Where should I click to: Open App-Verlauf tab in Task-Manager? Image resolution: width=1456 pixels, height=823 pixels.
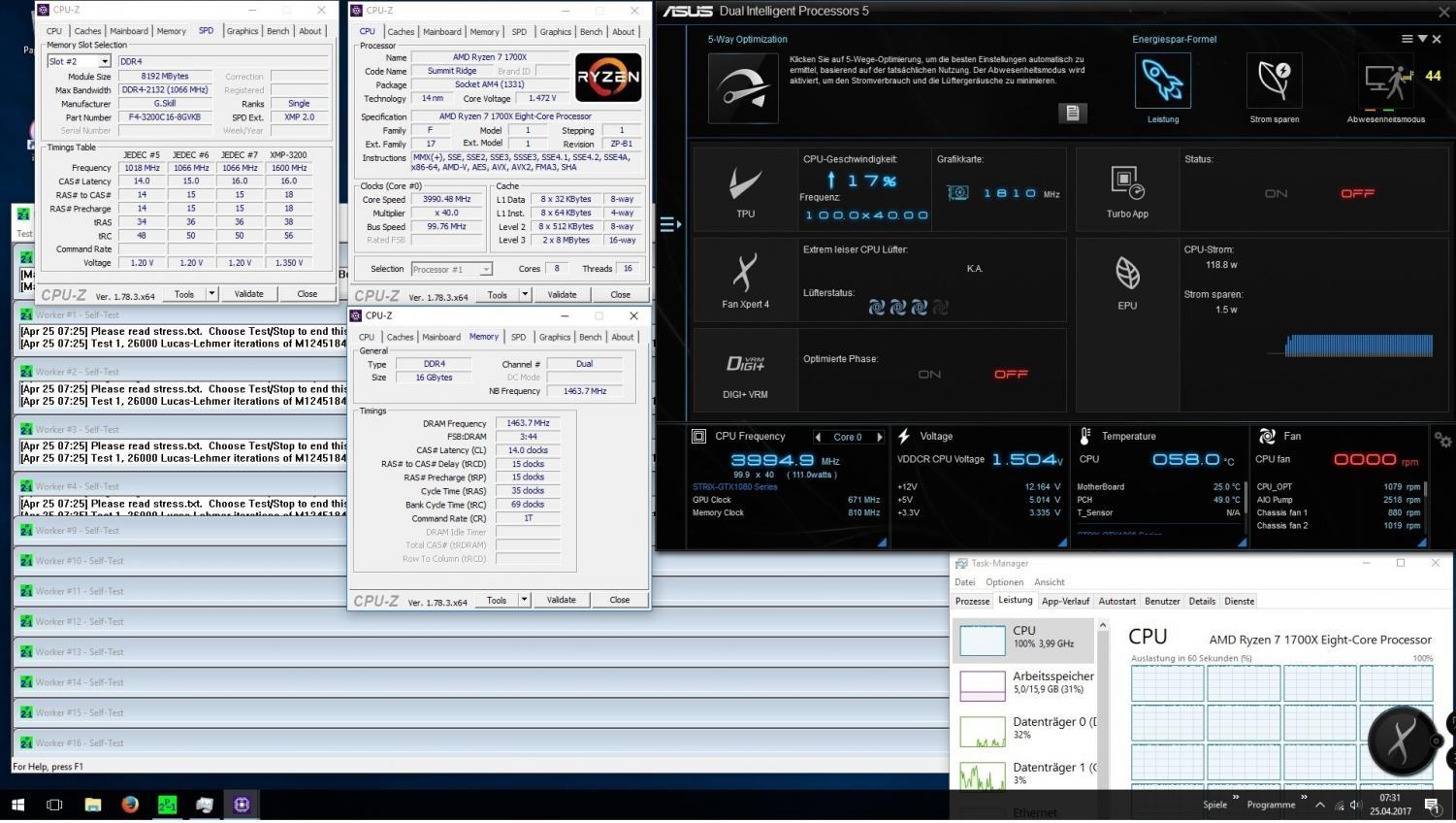(1065, 601)
